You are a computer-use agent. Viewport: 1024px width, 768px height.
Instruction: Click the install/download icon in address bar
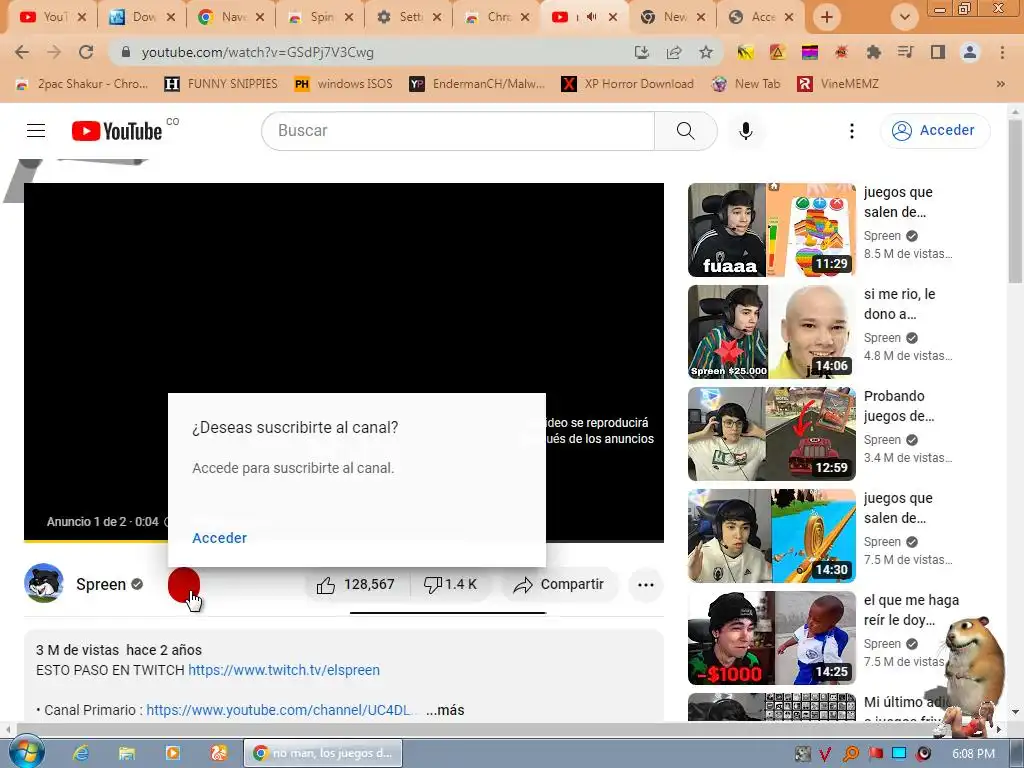pos(642,52)
